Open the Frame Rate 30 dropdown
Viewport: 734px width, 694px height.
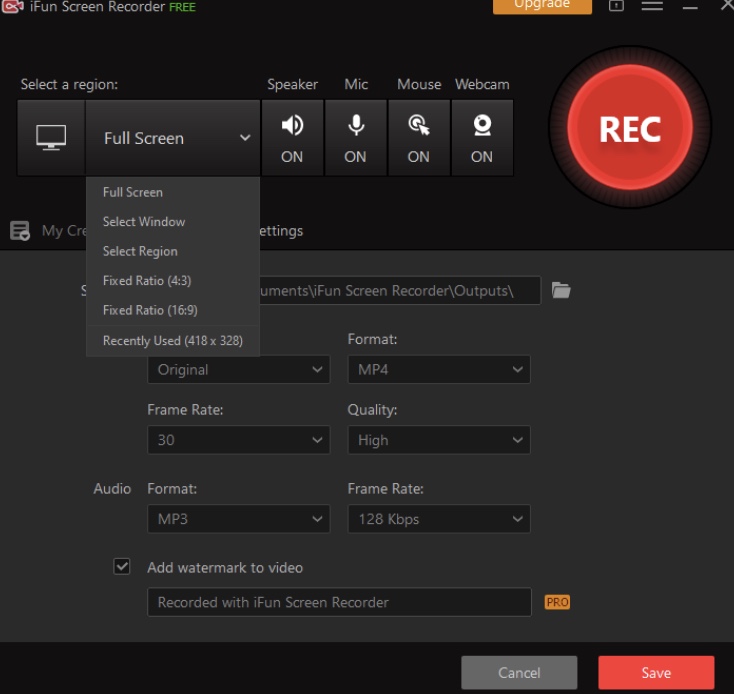click(x=238, y=440)
